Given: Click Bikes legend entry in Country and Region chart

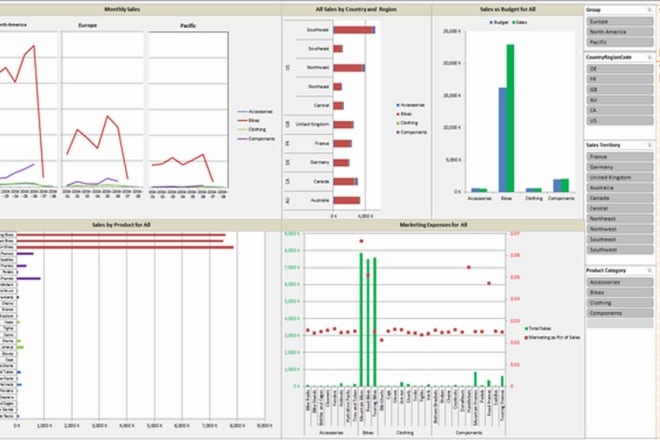Looking at the screenshot, I should pyautogui.click(x=404, y=114).
